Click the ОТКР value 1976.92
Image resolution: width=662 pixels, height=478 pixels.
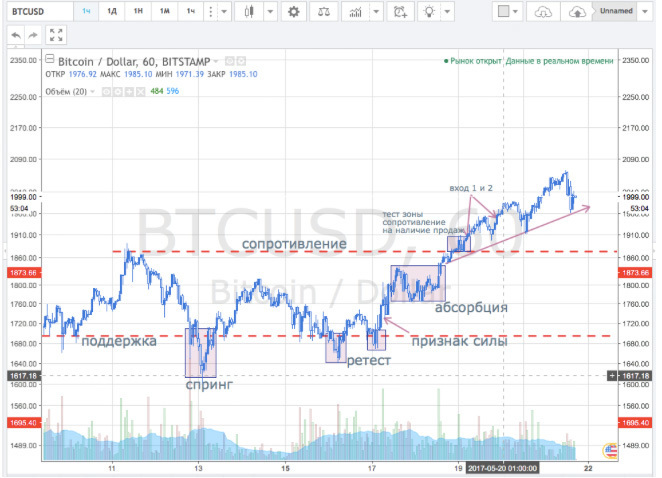tap(82, 74)
